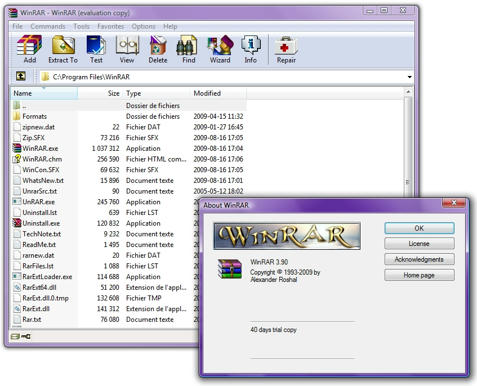Sort by the Size column header
Viewport: 477px width, 386px height.
pos(100,93)
